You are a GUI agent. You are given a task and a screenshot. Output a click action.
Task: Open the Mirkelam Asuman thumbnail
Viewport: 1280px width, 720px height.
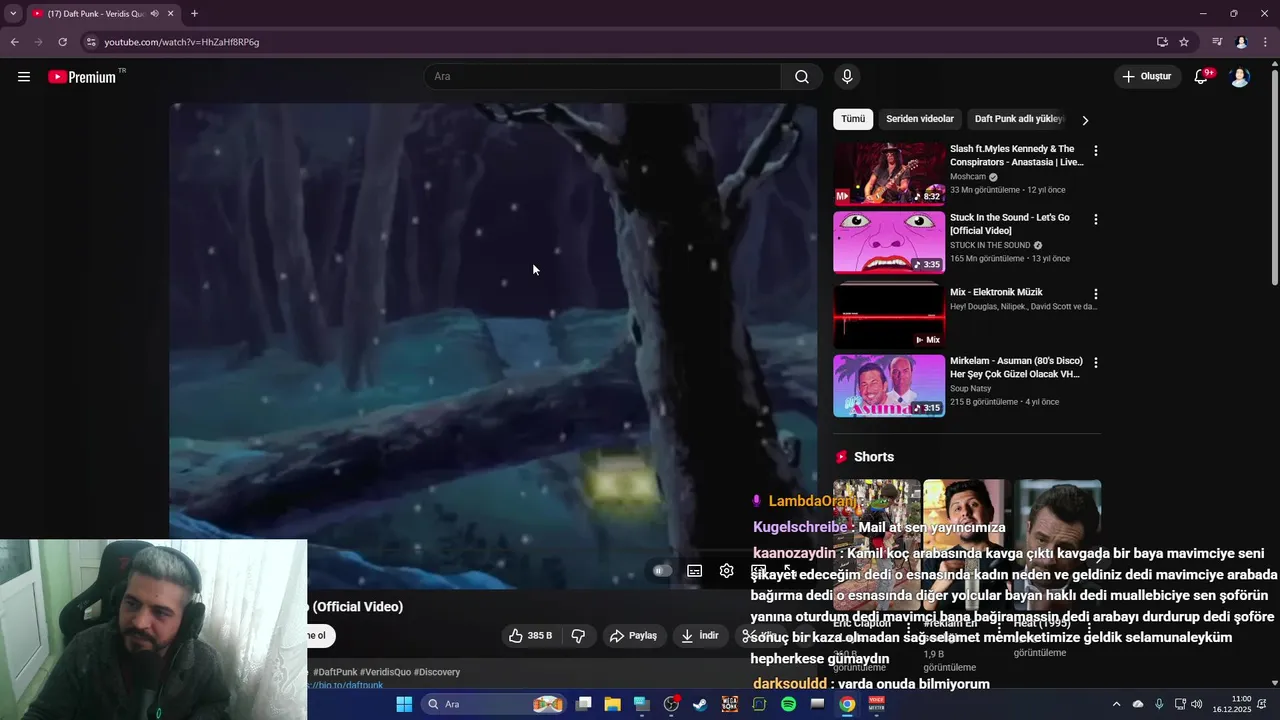click(x=889, y=386)
